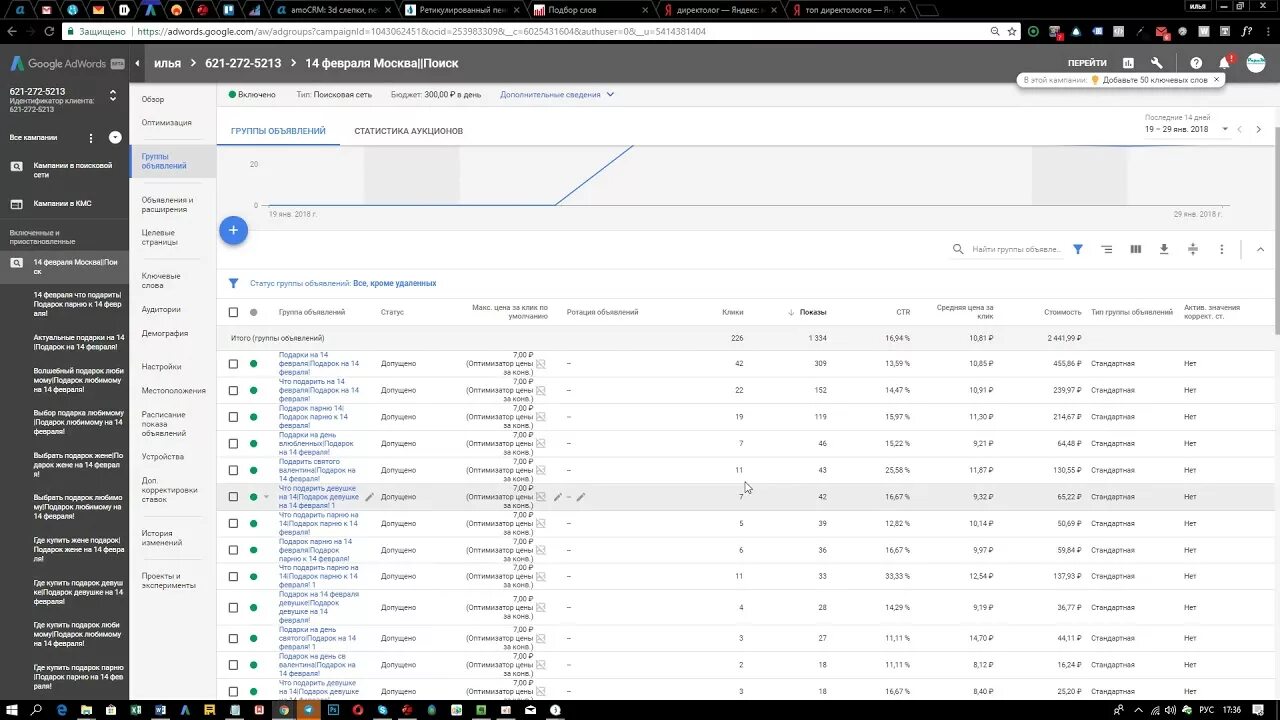Click the browser back arrow
Image resolution: width=1280 pixels, height=720 pixels.
(12, 31)
